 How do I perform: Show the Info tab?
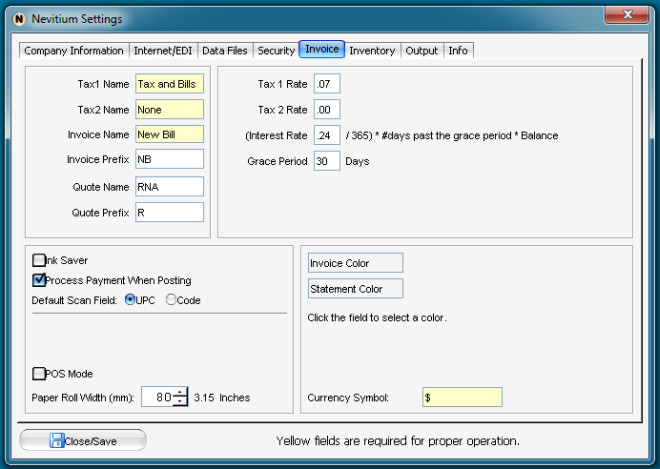coord(458,51)
